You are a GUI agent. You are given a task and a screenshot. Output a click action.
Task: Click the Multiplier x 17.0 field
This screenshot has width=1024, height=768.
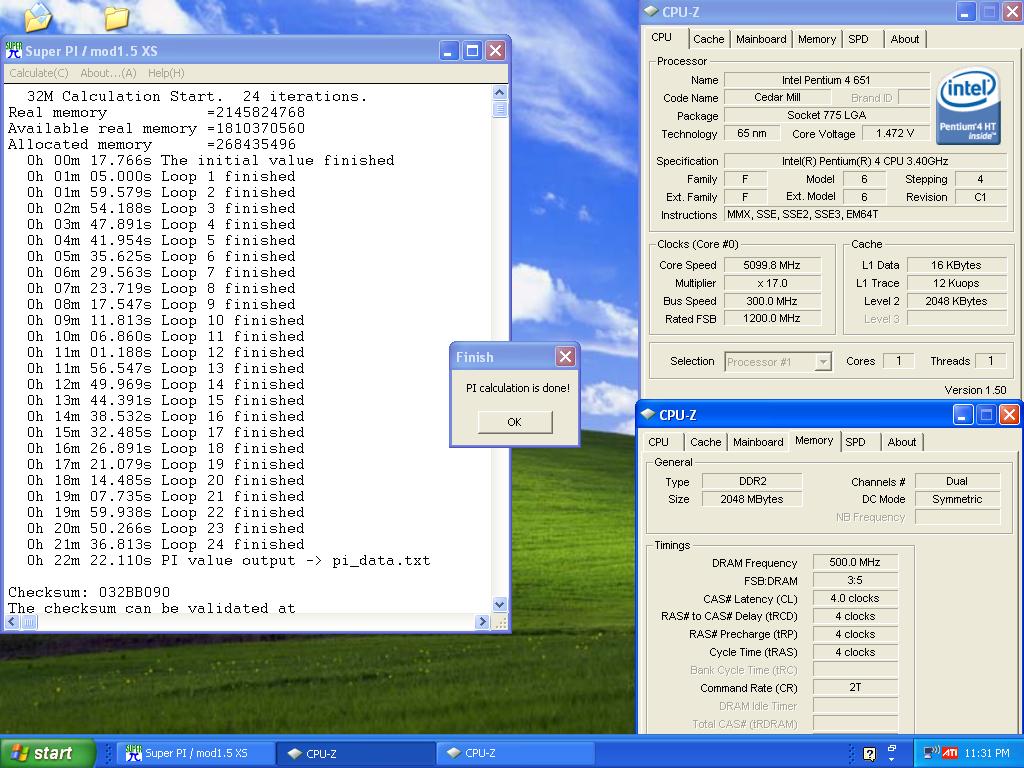[771, 283]
